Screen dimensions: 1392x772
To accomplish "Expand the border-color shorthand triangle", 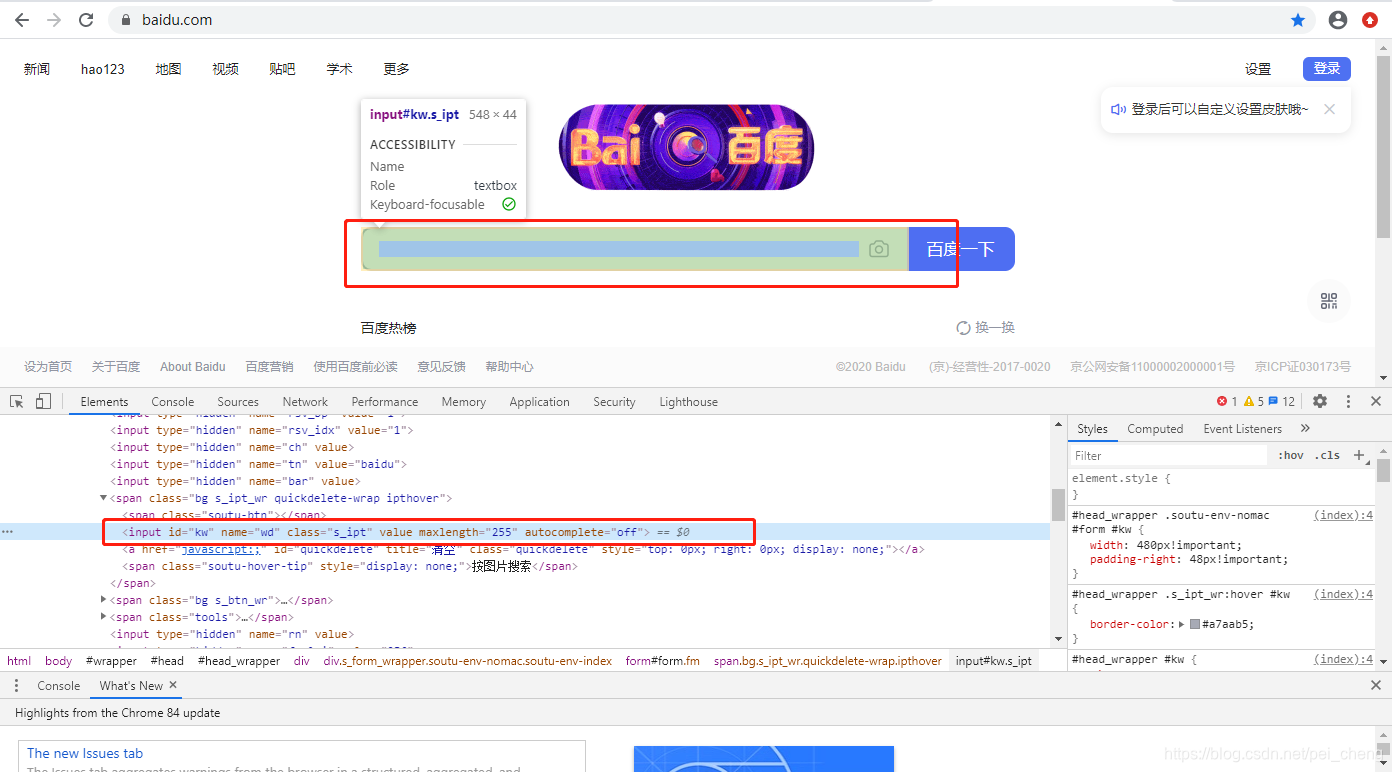I will tap(1183, 624).
